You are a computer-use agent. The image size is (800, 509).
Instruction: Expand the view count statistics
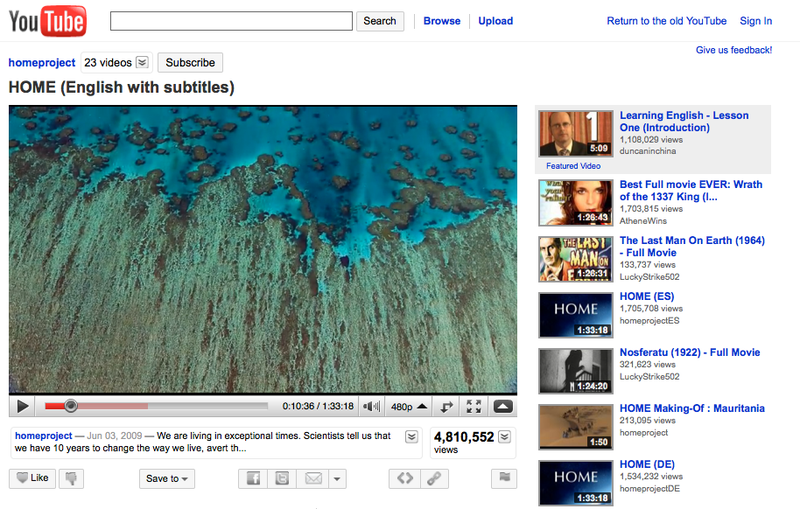(505, 437)
